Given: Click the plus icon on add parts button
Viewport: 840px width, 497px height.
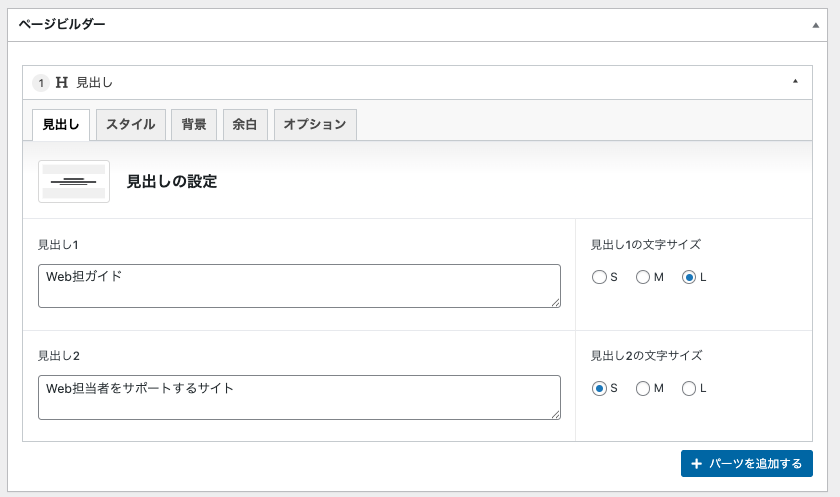Looking at the screenshot, I should (x=696, y=464).
